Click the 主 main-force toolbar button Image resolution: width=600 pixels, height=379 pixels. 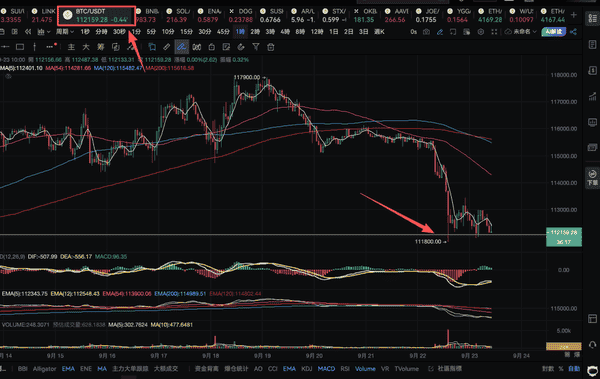click(71, 47)
